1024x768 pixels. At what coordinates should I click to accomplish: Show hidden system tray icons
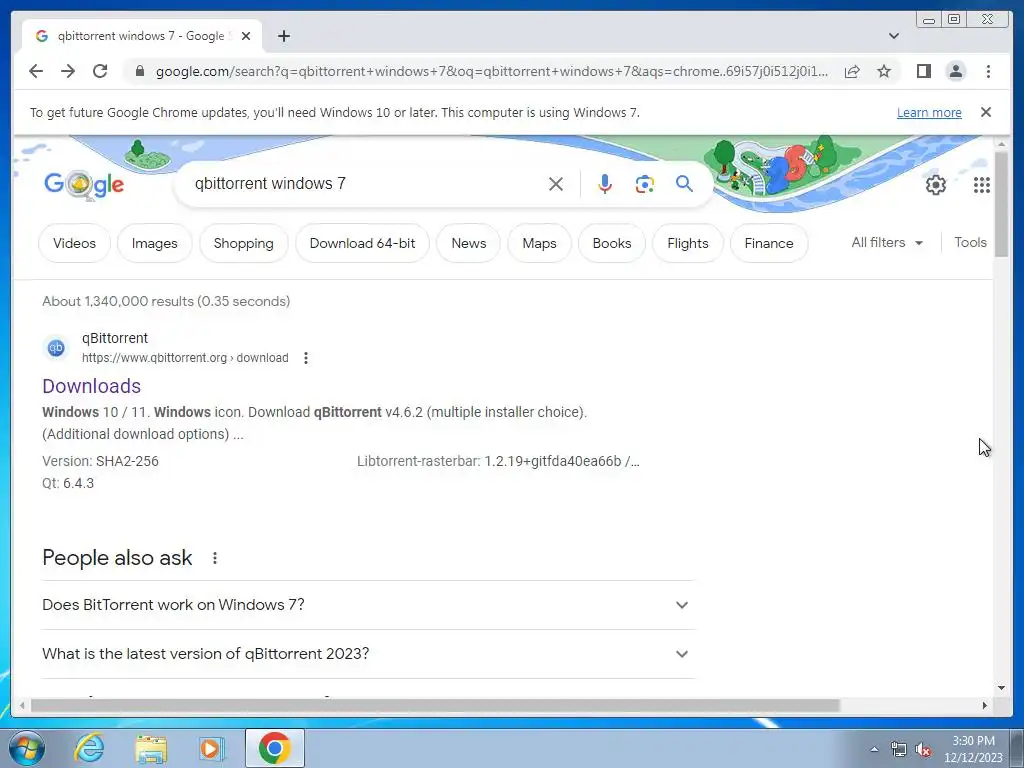(x=874, y=749)
